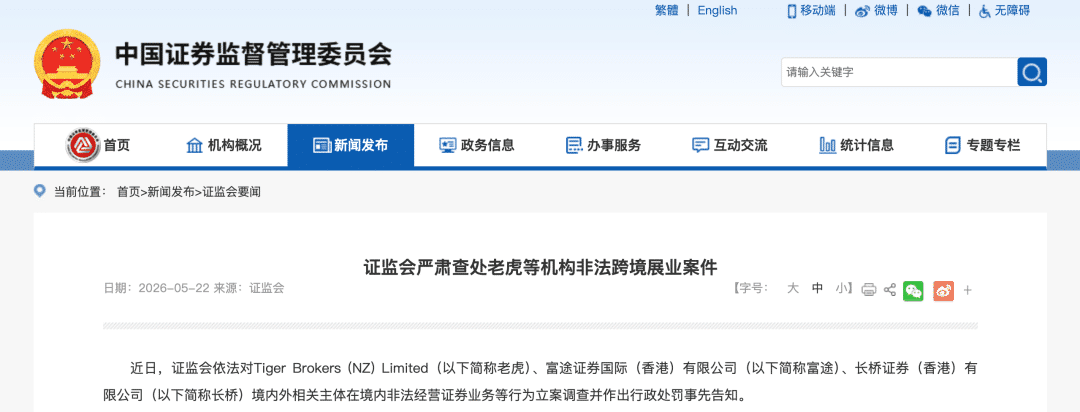Click the 专题专栏 page icon

tap(953, 145)
